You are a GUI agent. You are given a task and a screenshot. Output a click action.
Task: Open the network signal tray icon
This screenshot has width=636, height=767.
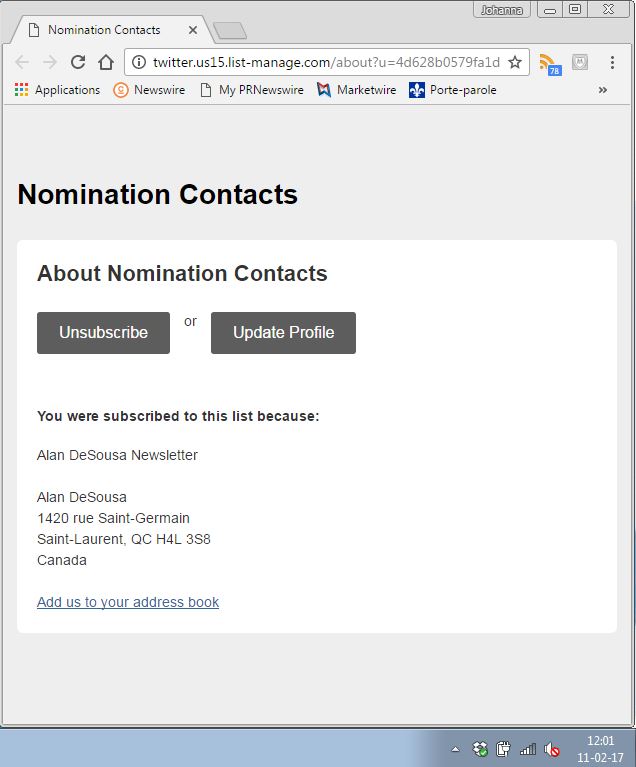click(x=528, y=749)
